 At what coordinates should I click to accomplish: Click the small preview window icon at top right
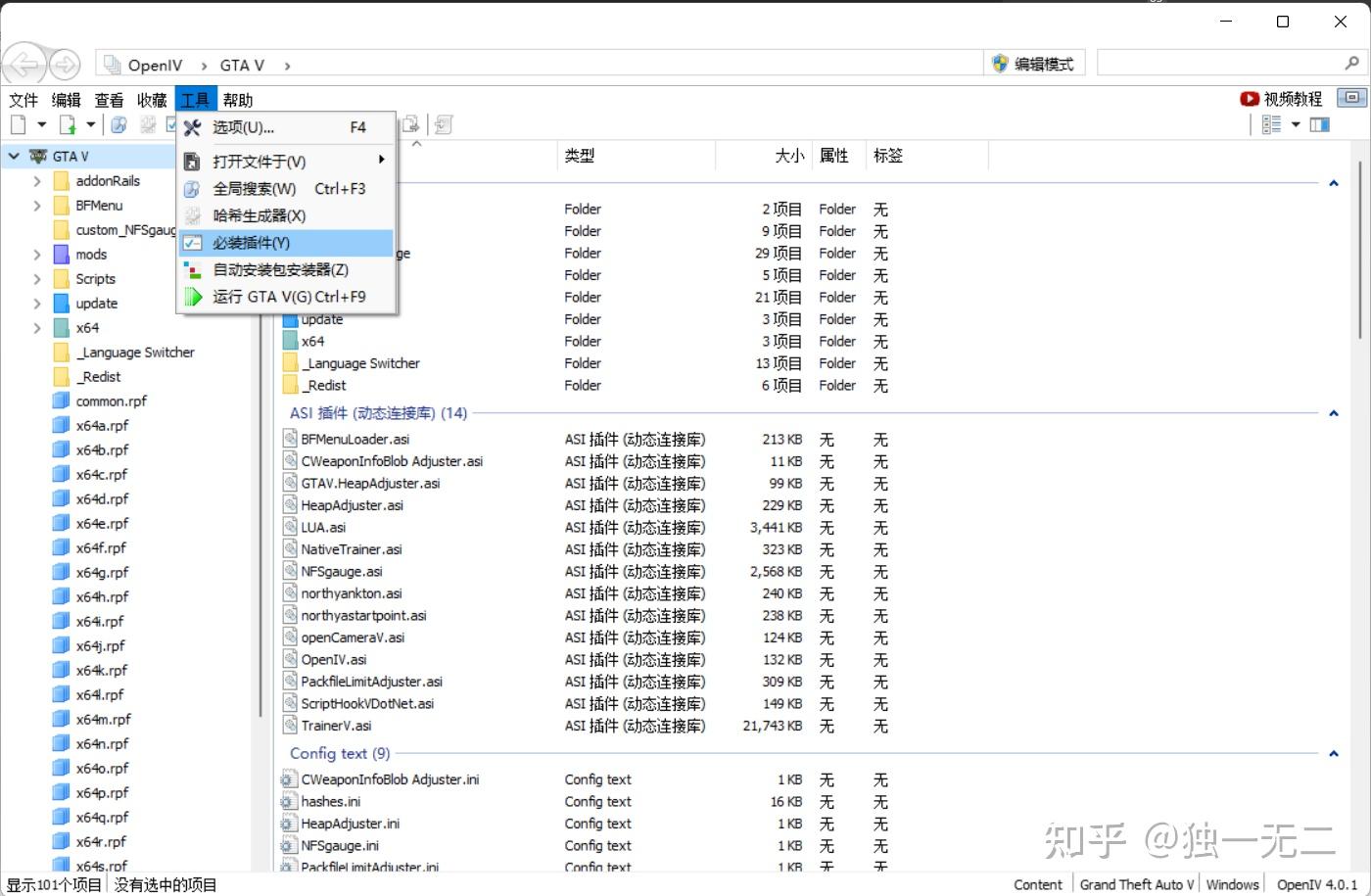(x=1350, y=97)
